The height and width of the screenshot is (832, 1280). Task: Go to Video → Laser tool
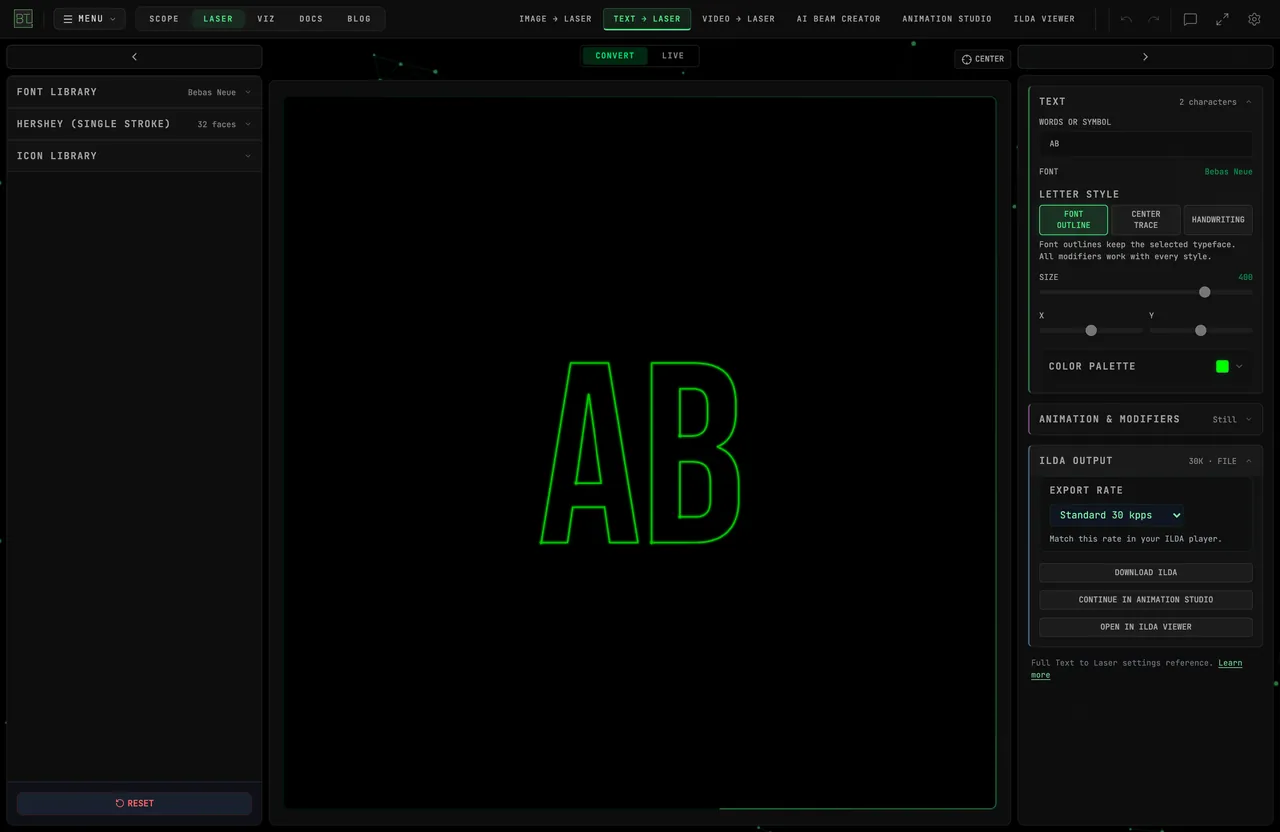coord(738,19)
